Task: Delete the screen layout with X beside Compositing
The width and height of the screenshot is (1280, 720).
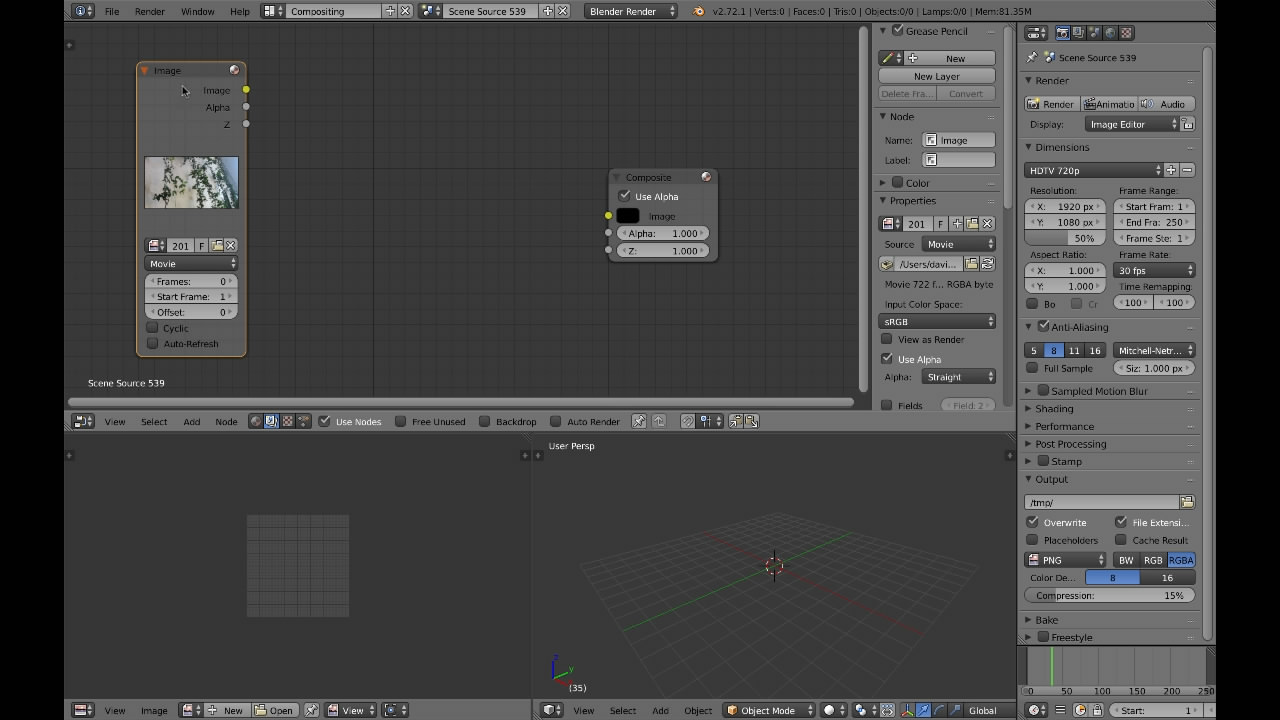Action: point(405,11)
